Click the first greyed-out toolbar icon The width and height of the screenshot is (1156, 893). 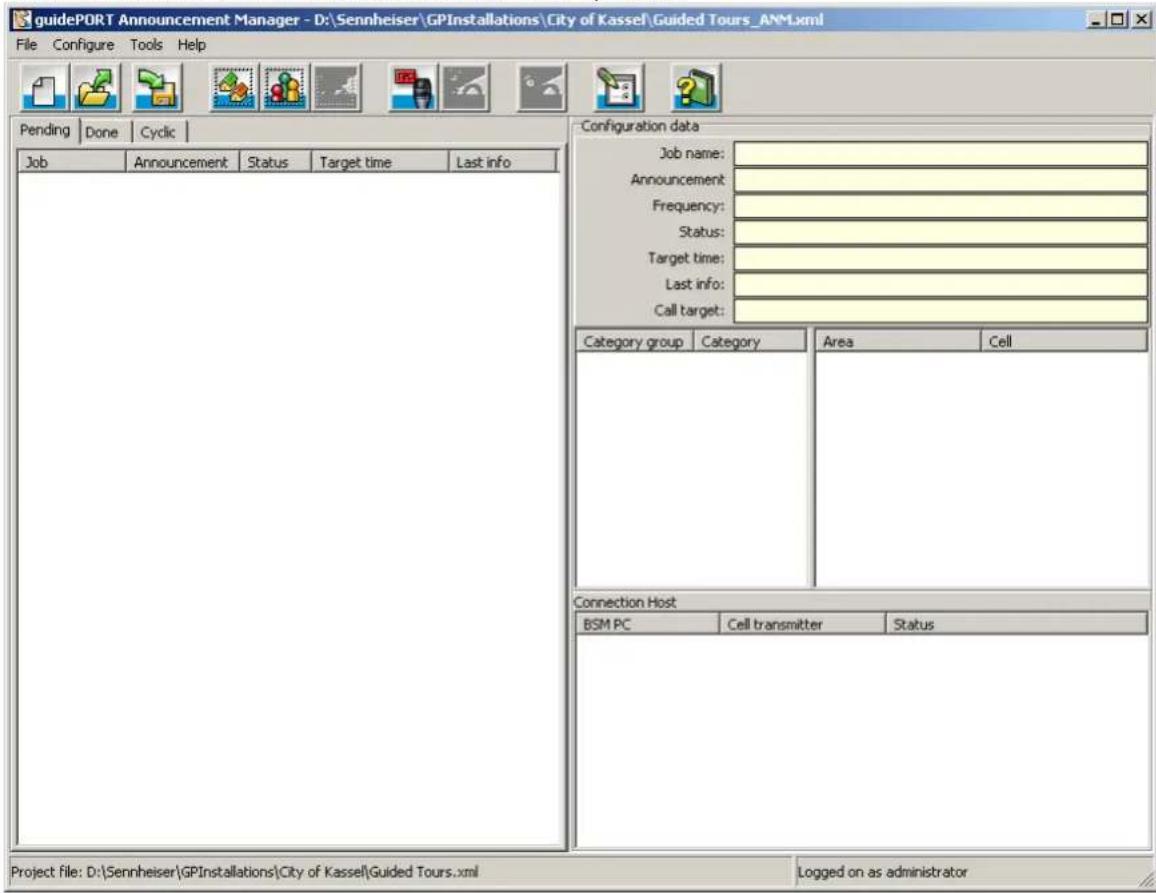(x=337, y=88)
